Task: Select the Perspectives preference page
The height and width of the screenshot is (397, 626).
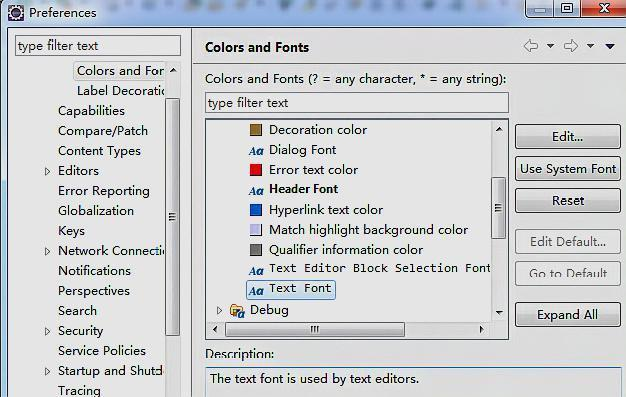Action: coord(94,291)
